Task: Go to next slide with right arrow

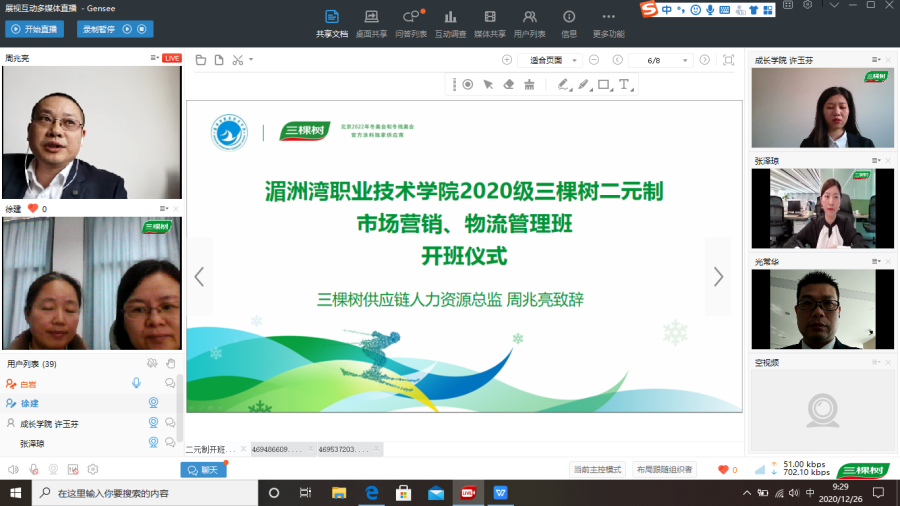Action: 718,277
